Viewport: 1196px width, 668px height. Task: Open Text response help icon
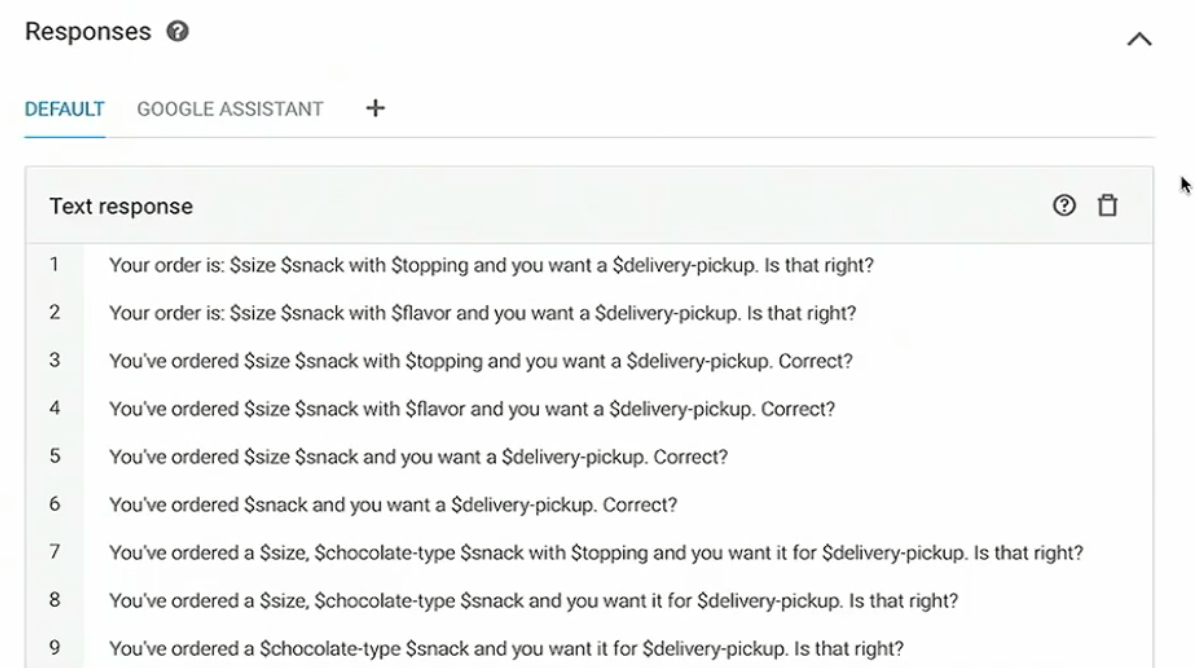point(1064,205)
